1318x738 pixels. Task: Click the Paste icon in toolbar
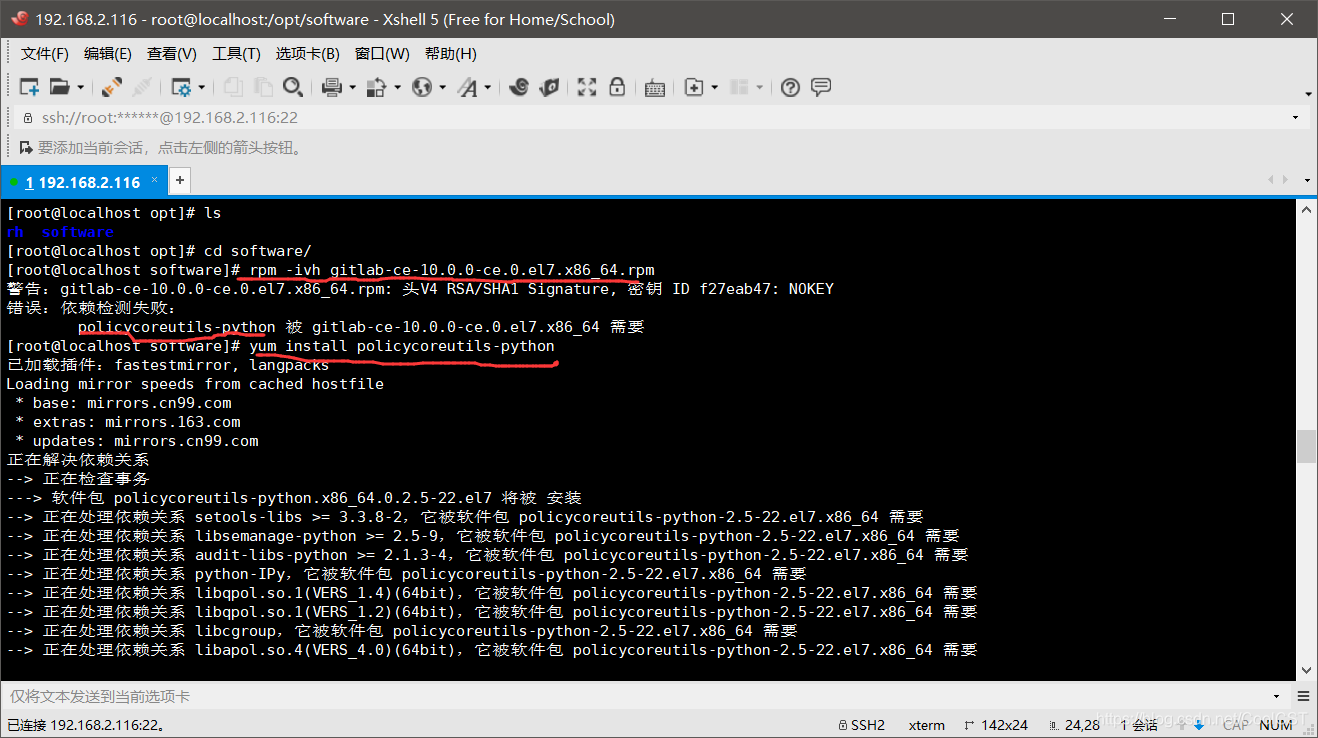coord(263,87)
